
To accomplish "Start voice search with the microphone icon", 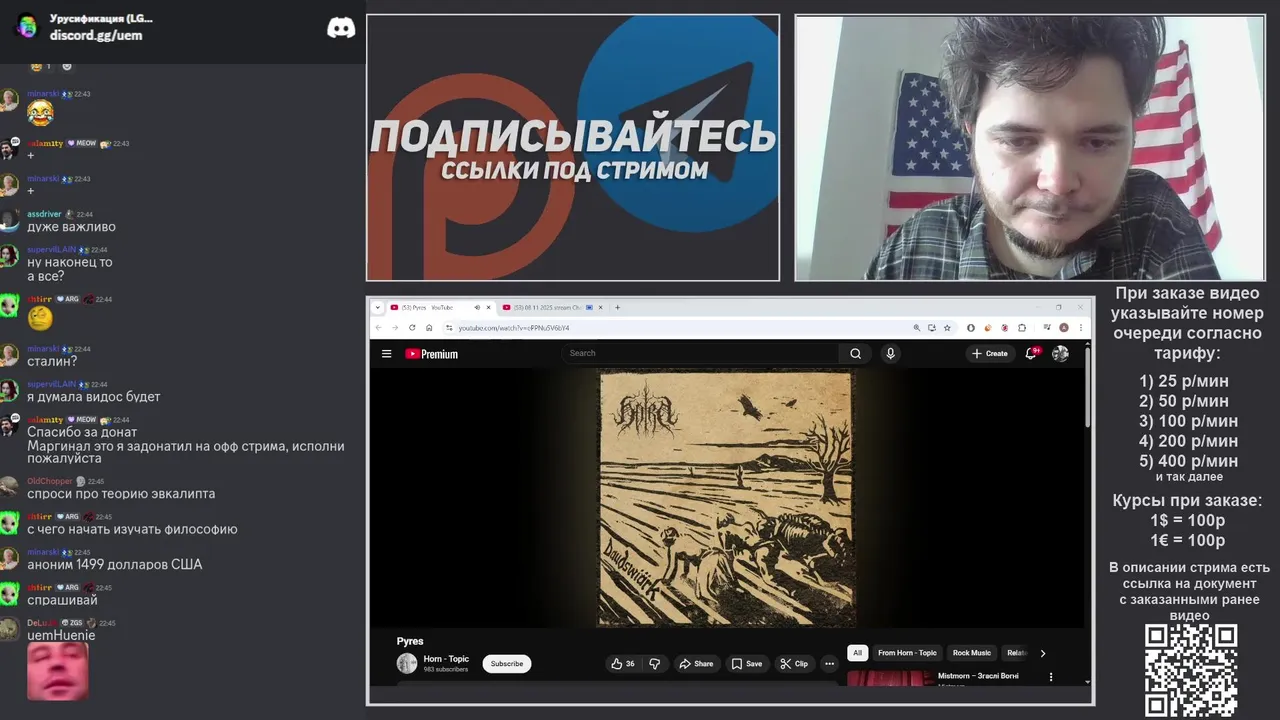I will [x=890, y=353].
